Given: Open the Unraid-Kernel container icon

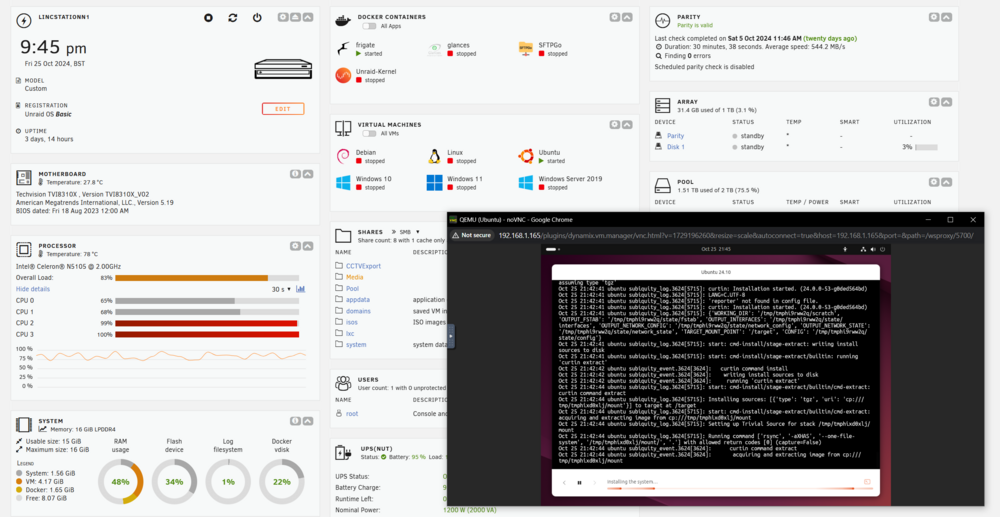Looking at the screenshot, I should coord(343,76).
